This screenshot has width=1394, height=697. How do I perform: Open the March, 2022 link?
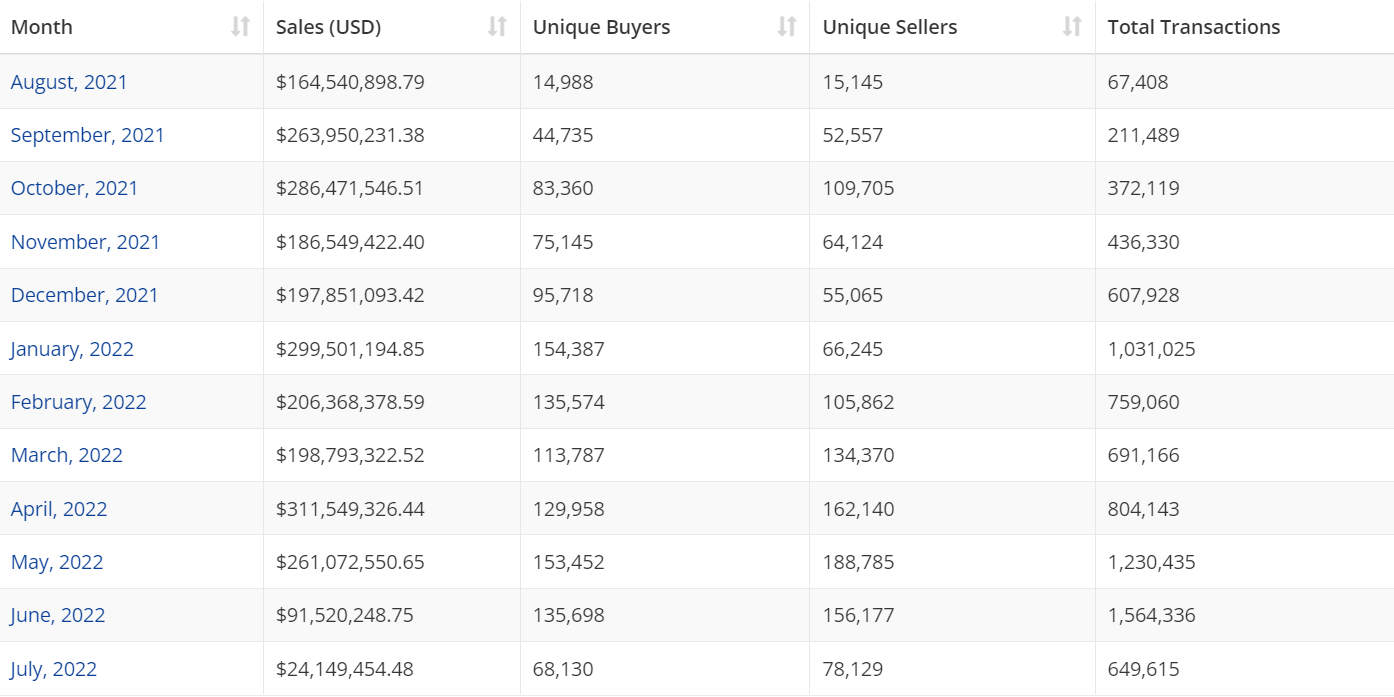pos(66,455)
